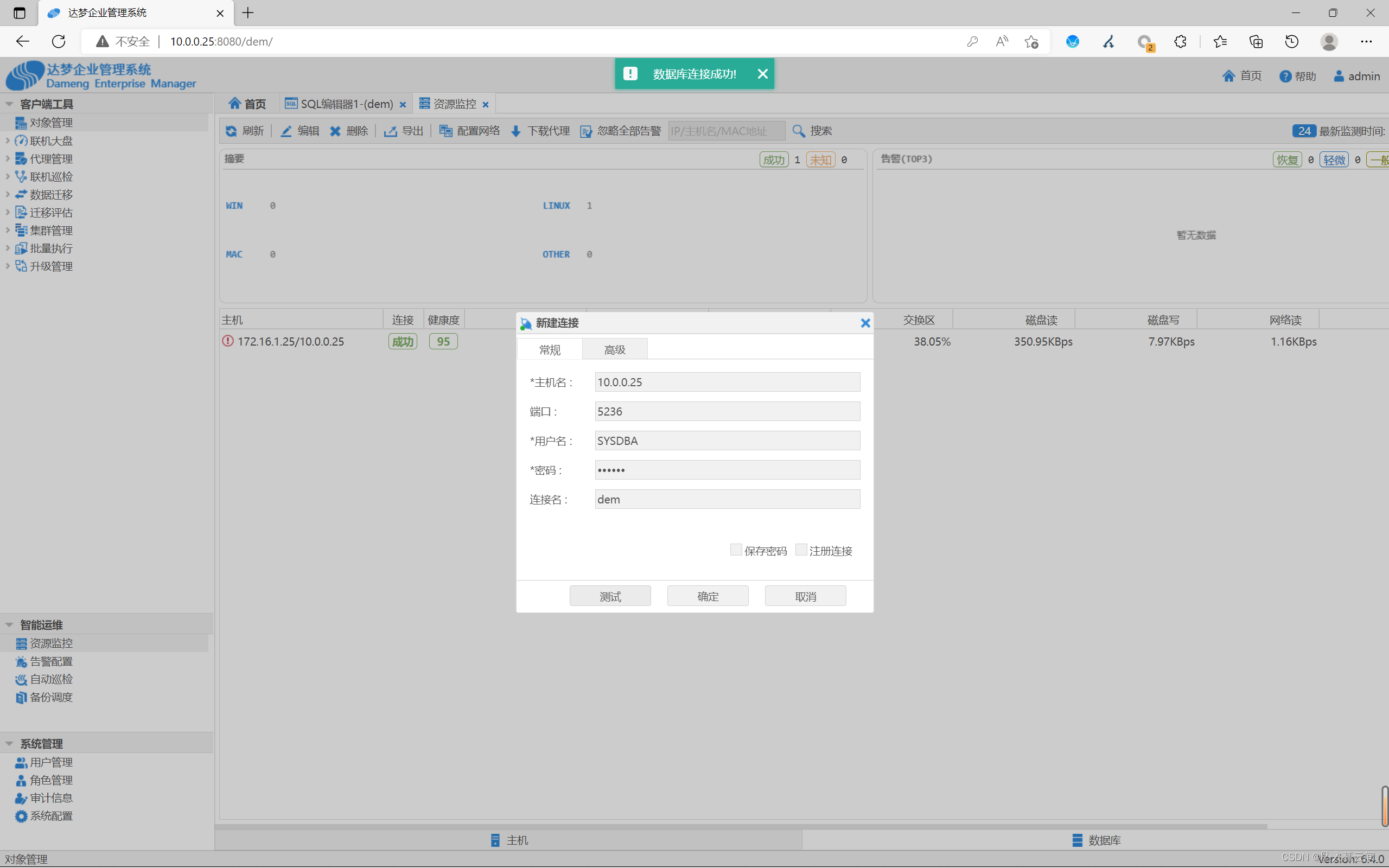Expand the 联机大盘 tree node
The width and height of the screenshot is (1389, 868).
pyautogui.click(x=8, y=141)
